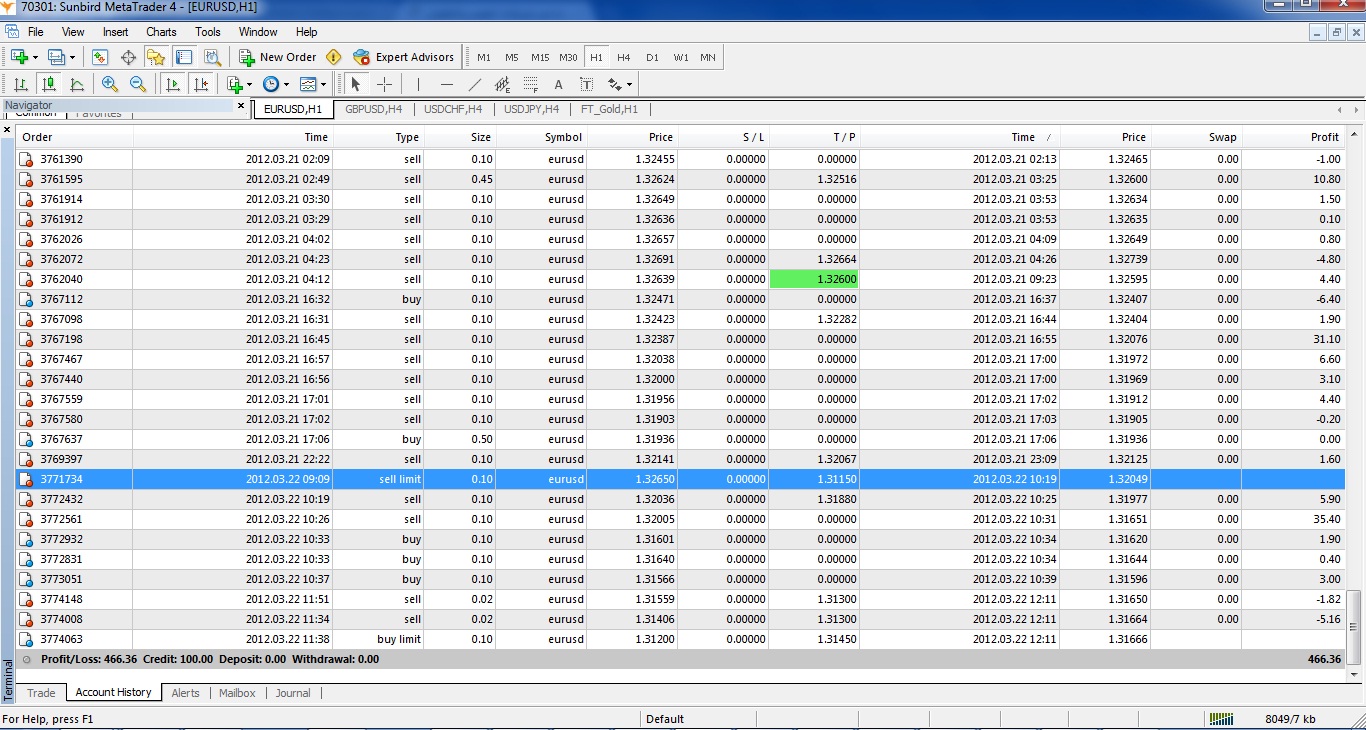Select the Text Label tool
This screenshot has height=730, width=1366.
pos(587,84)
